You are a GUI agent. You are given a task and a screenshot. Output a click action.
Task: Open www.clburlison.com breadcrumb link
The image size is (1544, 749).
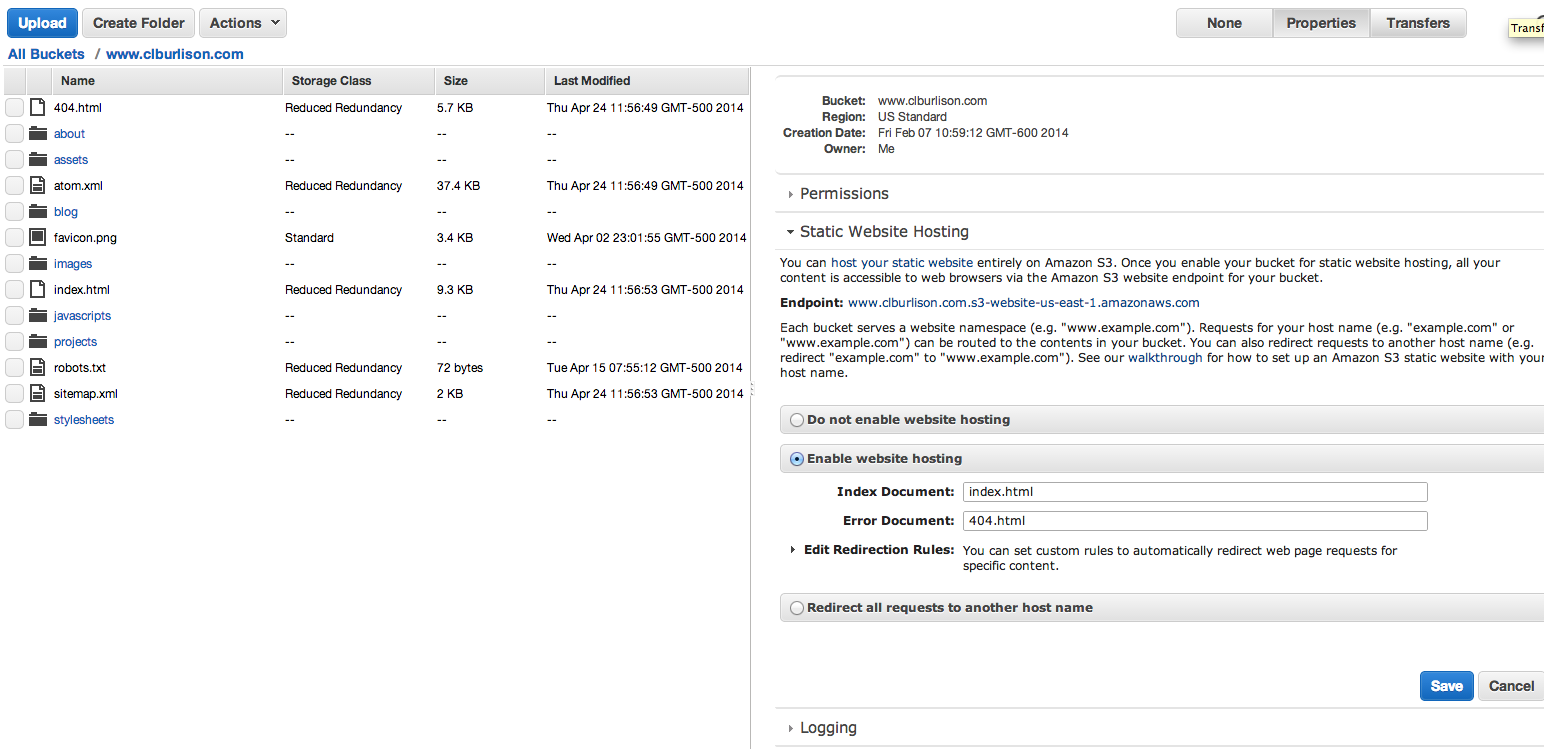point(175,54)
